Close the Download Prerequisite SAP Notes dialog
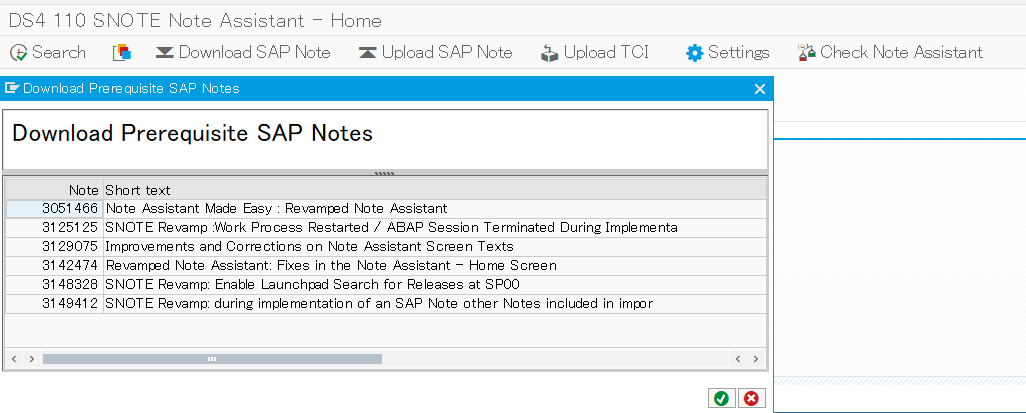The image size is (1026, 413). 760,89
